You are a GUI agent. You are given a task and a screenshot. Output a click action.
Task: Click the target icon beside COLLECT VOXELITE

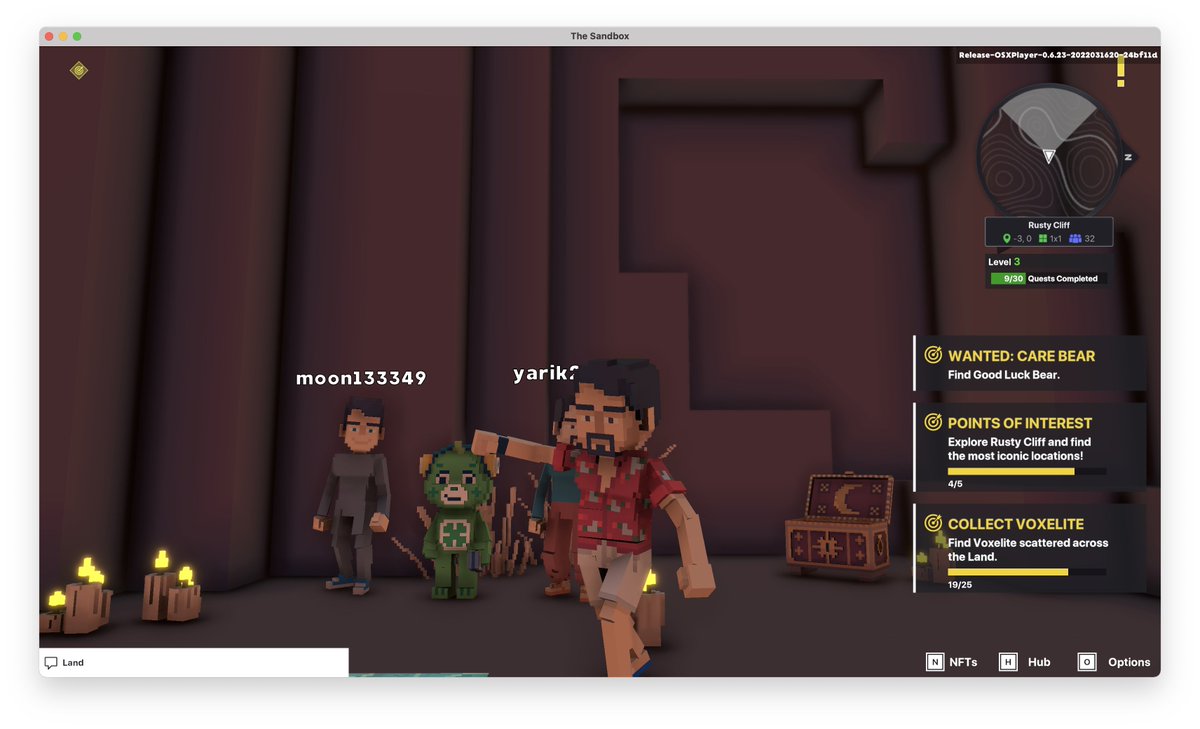pos(933,523)
